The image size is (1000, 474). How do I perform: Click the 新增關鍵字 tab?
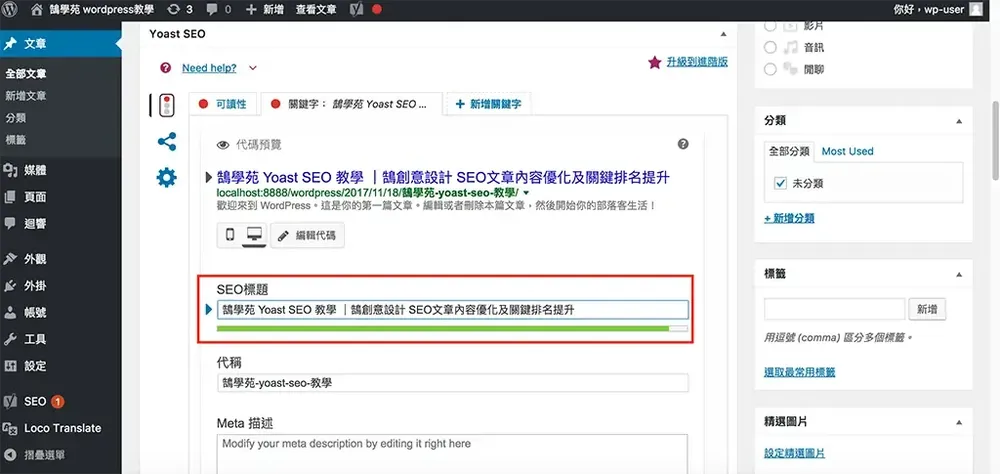pos(489,104)
